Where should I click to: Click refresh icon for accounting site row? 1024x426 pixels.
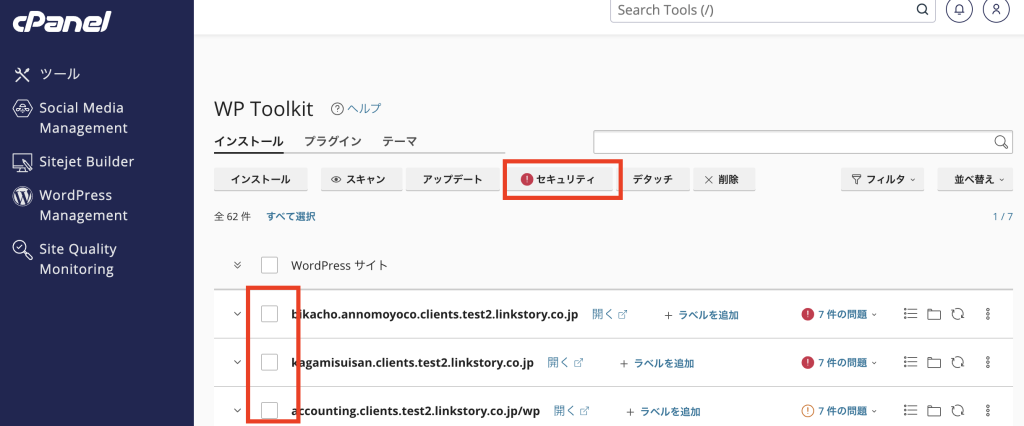[958, 410]
